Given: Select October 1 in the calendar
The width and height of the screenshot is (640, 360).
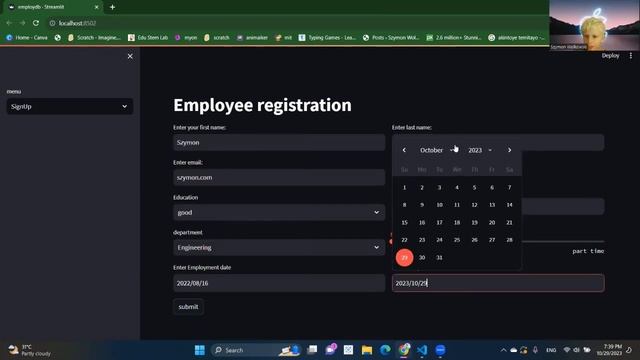Looking at the screenshot, I should [x=404, y=187].
